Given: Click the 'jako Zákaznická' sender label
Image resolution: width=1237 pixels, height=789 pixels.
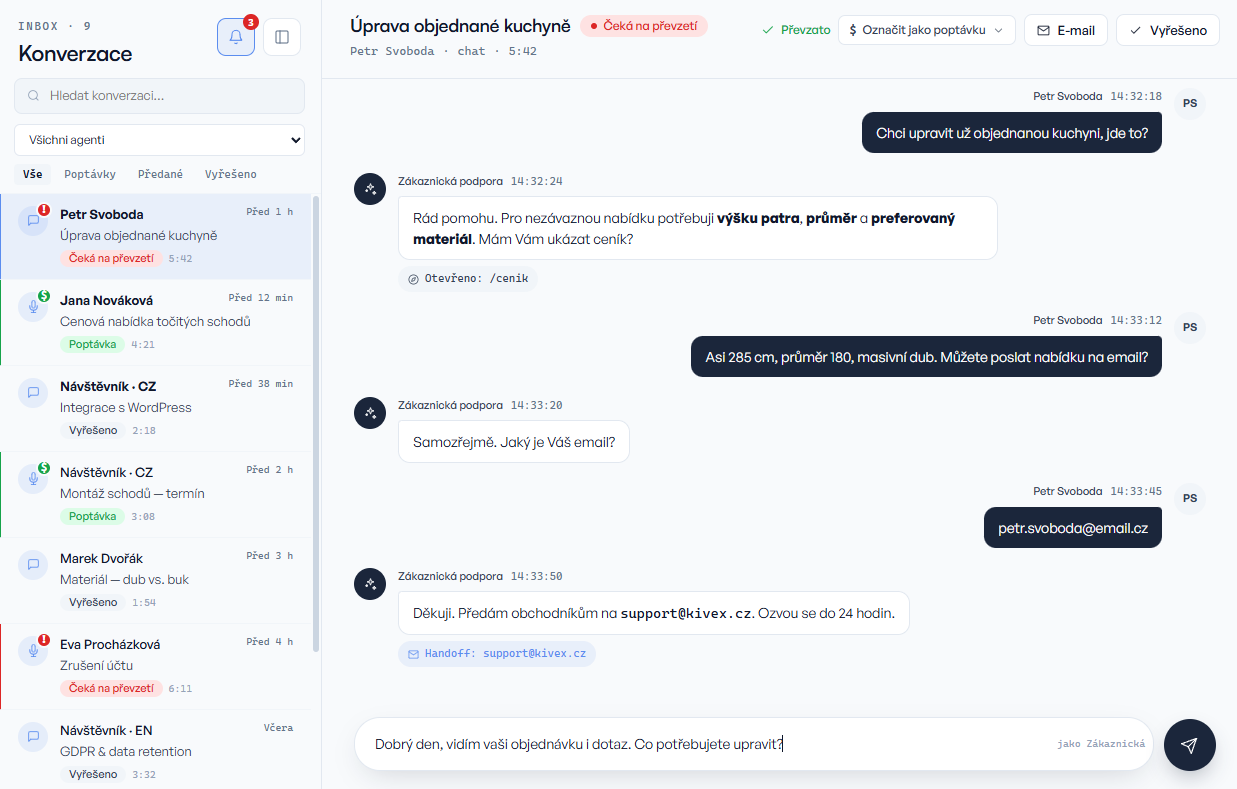Looking at the screenshot, I should tap(1100, 744).
